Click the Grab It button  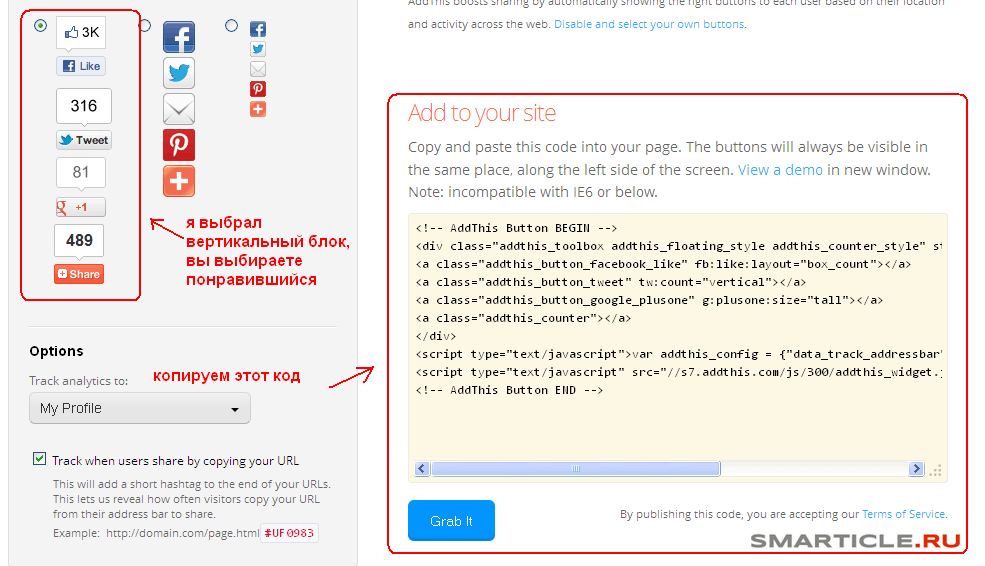[x=451, y=521]
